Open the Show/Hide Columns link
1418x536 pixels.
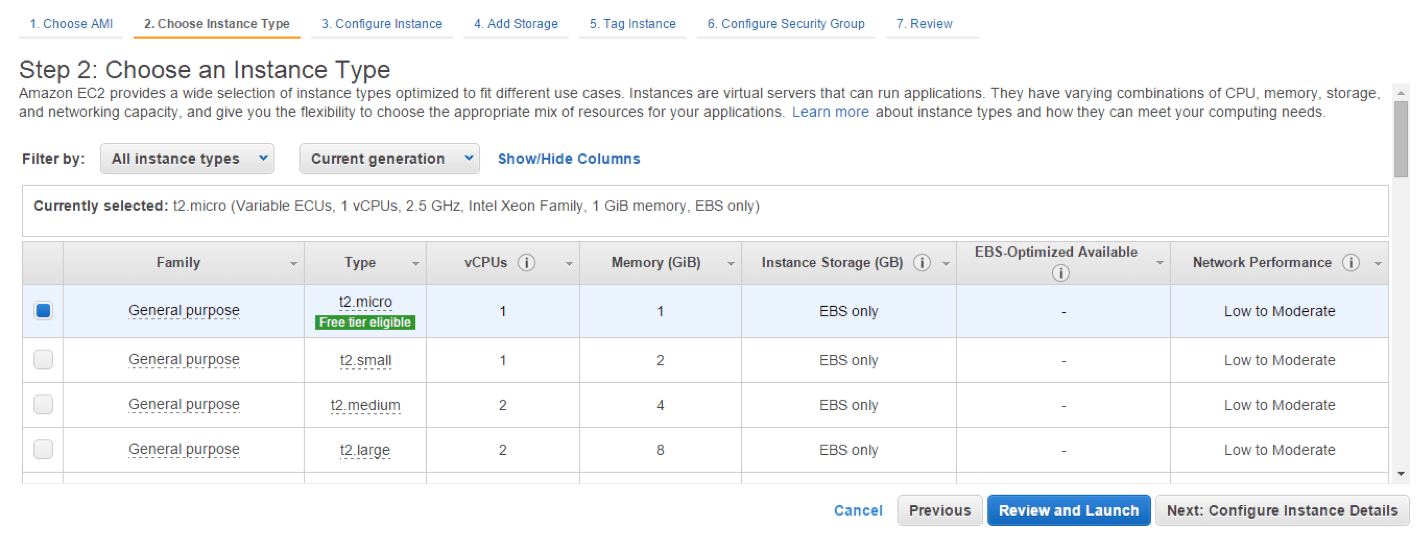coord(569,159)
